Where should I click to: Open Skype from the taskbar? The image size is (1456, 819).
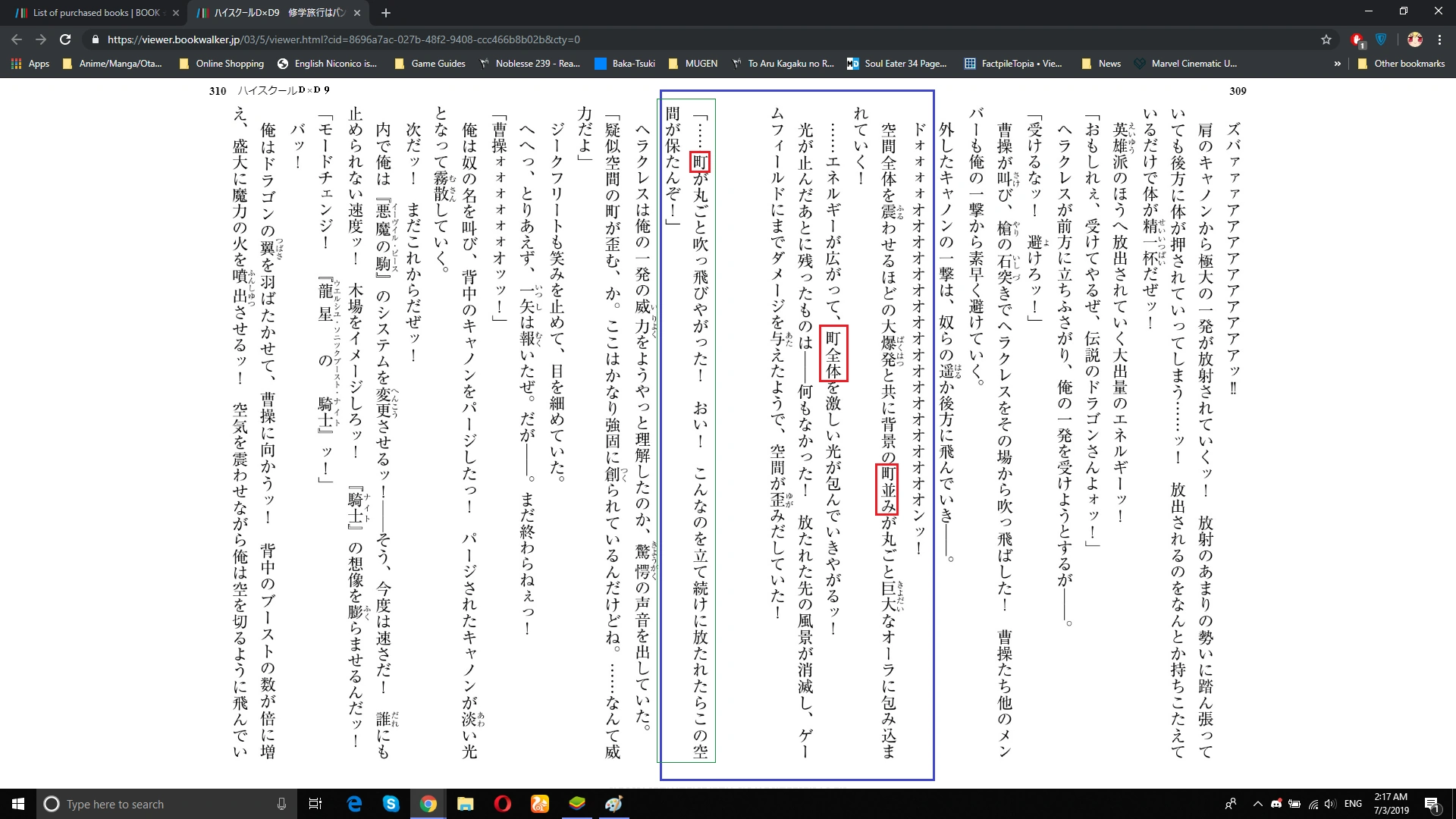click(391, 804)
